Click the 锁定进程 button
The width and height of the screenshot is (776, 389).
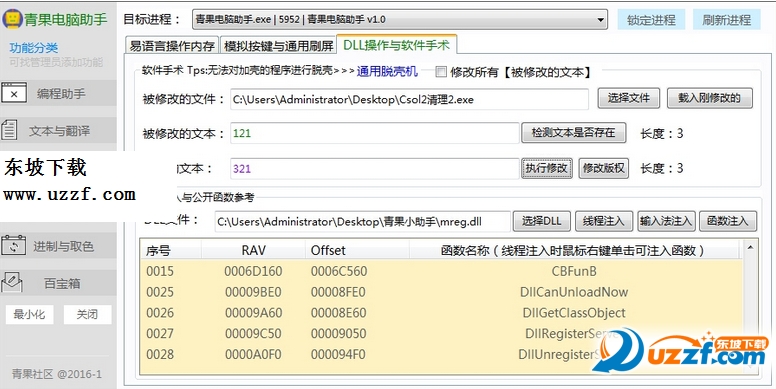click(651, 20)
